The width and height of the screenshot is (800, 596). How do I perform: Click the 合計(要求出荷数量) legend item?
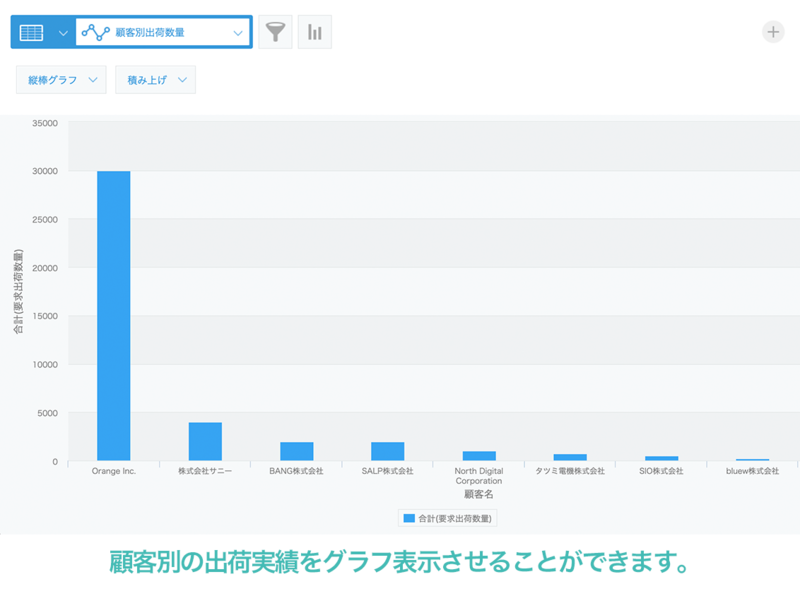coord(447,518)
